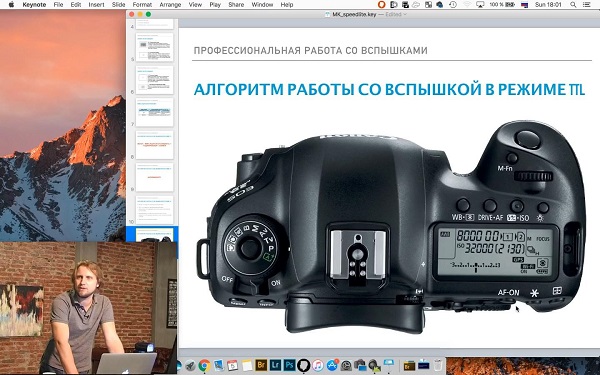
Task: Open the Notes app in Dock
Action: 247,365
